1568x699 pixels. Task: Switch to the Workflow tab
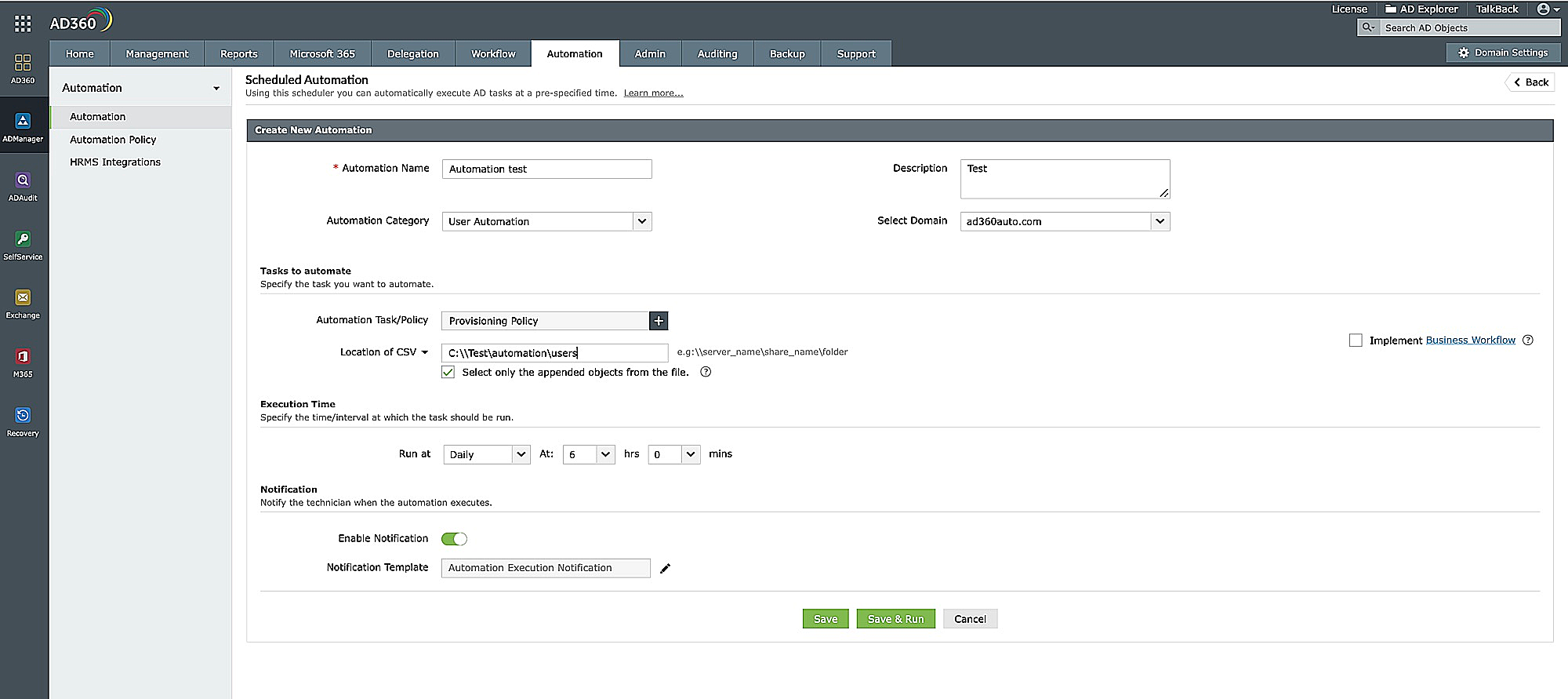pyautogui.click(x=493, y=54)
